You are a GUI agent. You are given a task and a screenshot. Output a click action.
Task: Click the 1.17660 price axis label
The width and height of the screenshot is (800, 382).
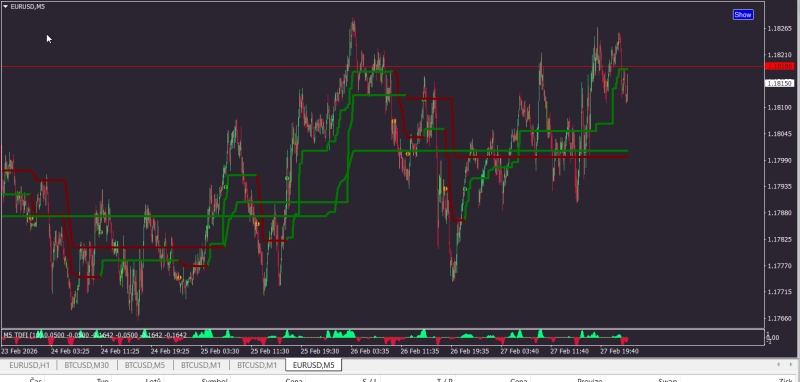[x=780, y=319]
